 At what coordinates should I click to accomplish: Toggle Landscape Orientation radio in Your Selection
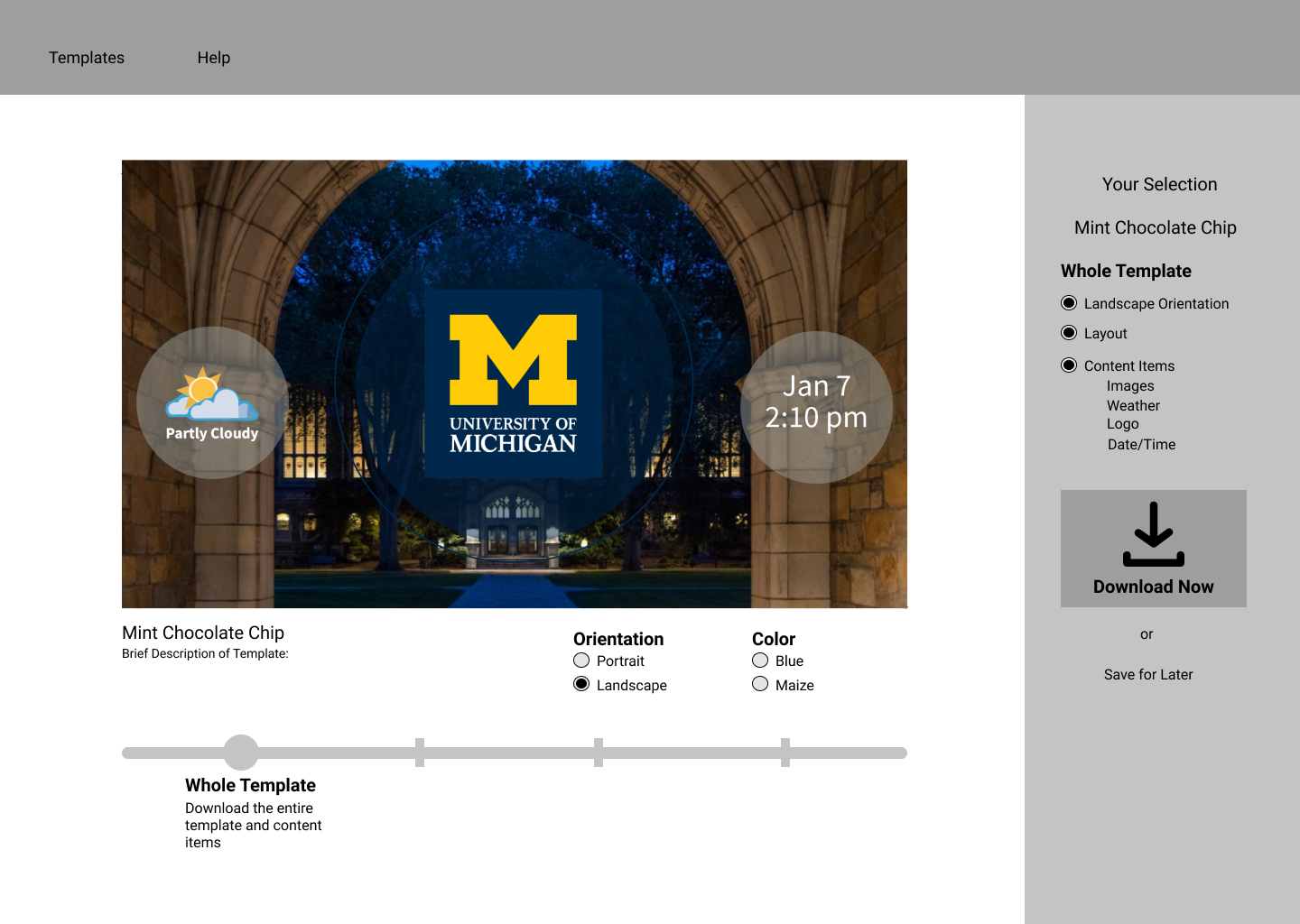pos(1069,303)
